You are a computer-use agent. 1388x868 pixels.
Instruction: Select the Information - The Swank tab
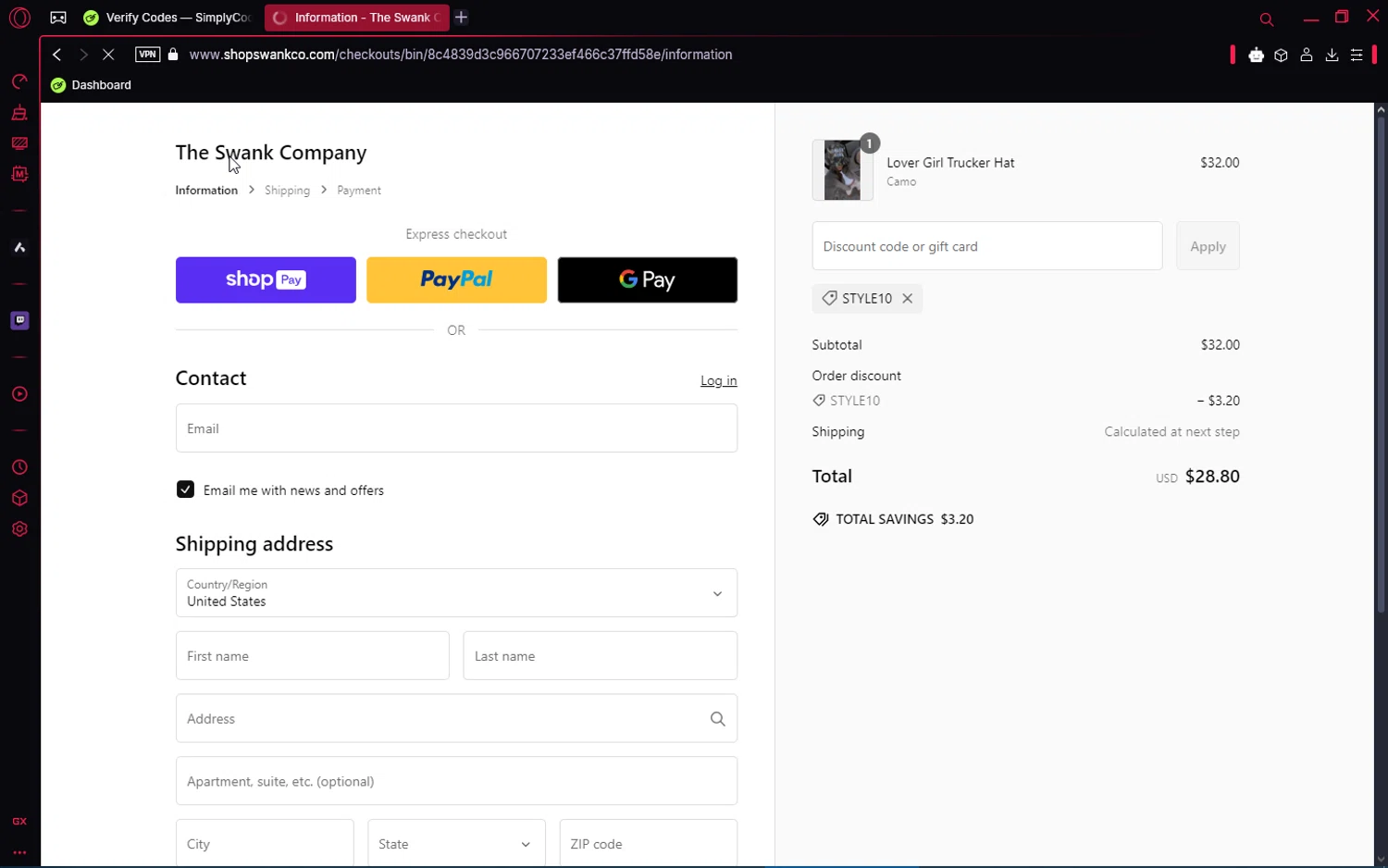click(x=356, y=18)
